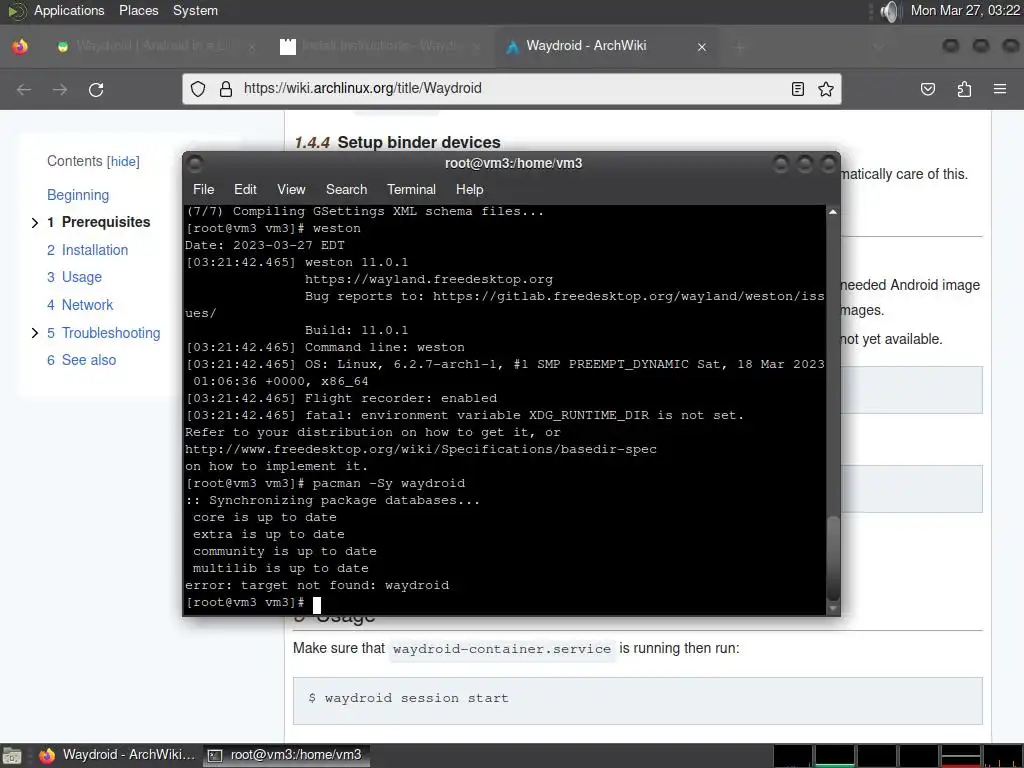Click the terminal vertical scrollbar thumb
Viewport: 1024px width, 768px height.
[x=833, y=558]
